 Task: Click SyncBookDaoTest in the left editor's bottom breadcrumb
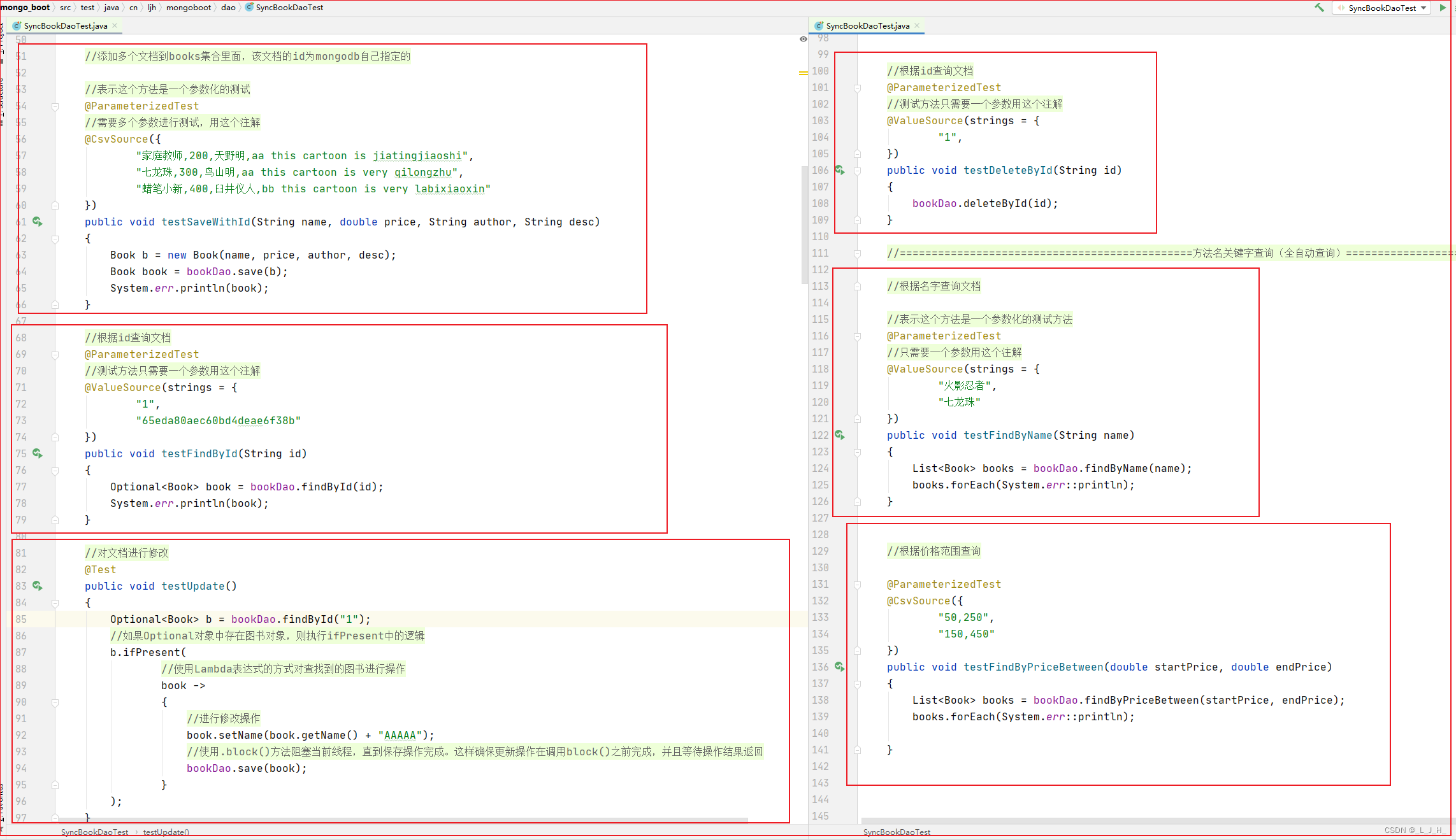point(94,832)
